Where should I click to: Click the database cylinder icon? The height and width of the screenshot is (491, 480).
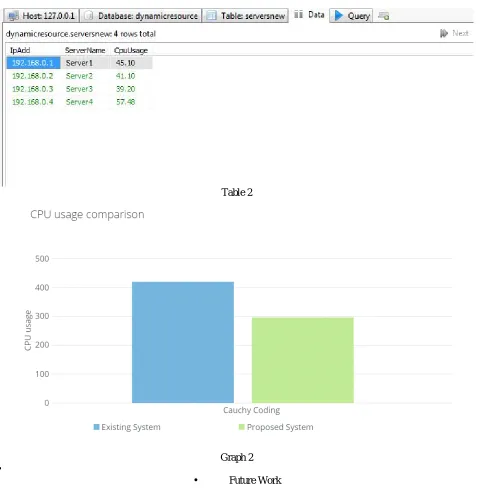pyautogui.click(x=89, y=16)
